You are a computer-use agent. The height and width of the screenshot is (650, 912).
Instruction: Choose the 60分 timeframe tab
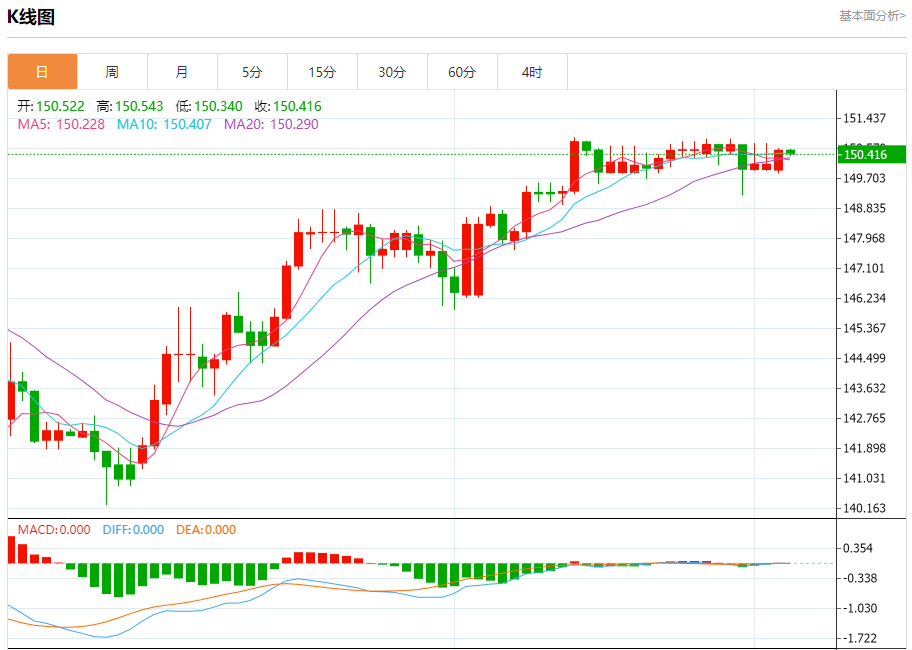462,72
